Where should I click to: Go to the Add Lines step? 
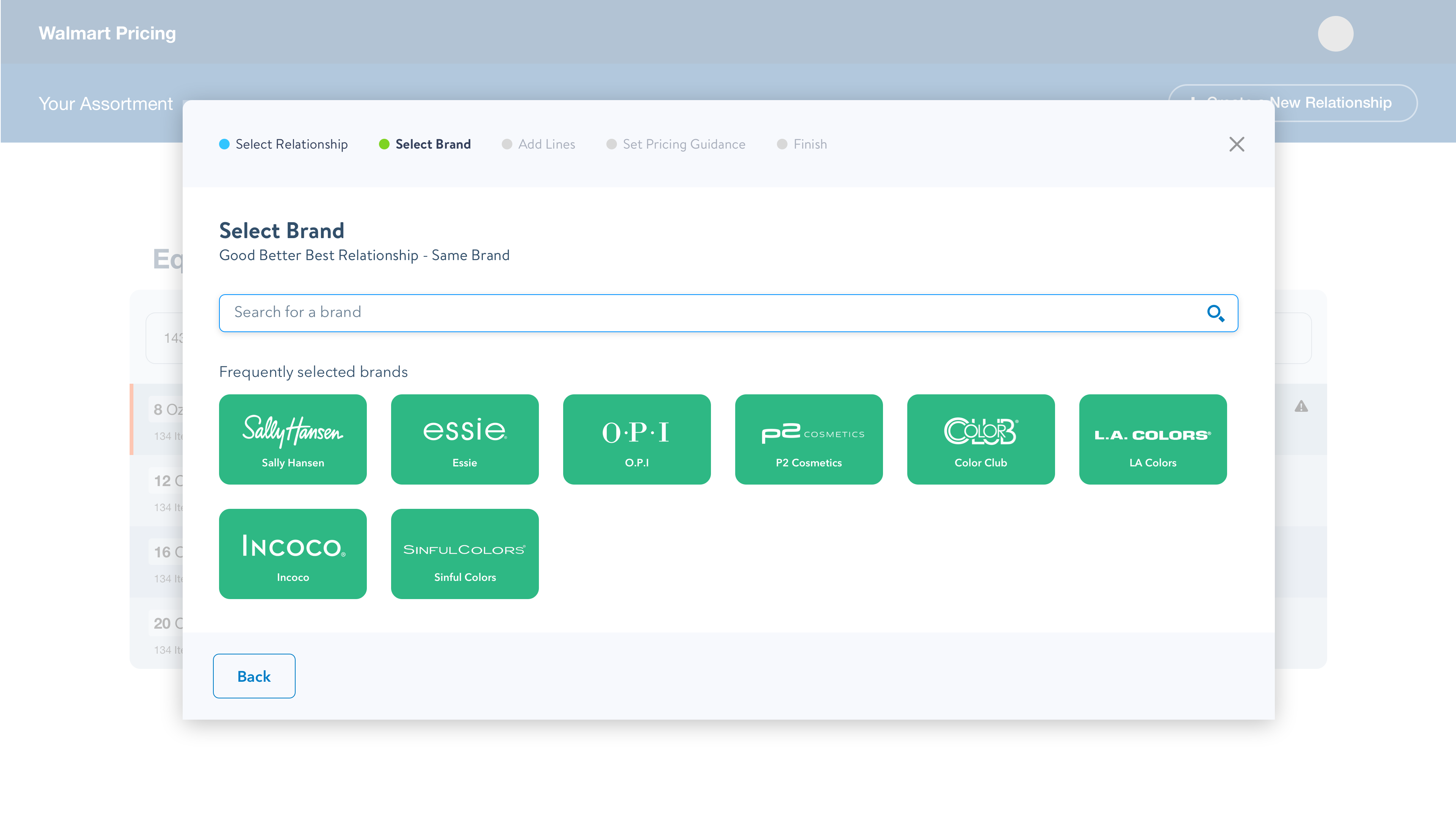(538, 144)
